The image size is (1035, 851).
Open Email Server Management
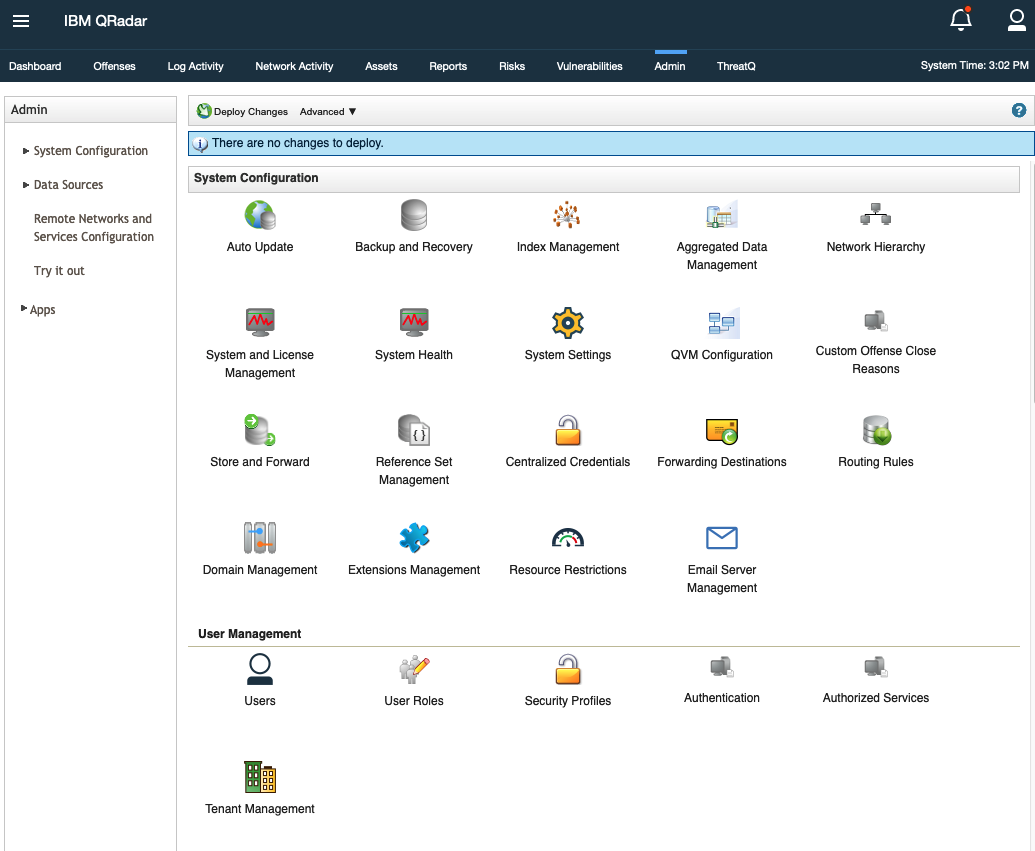[x=721, y=537]
